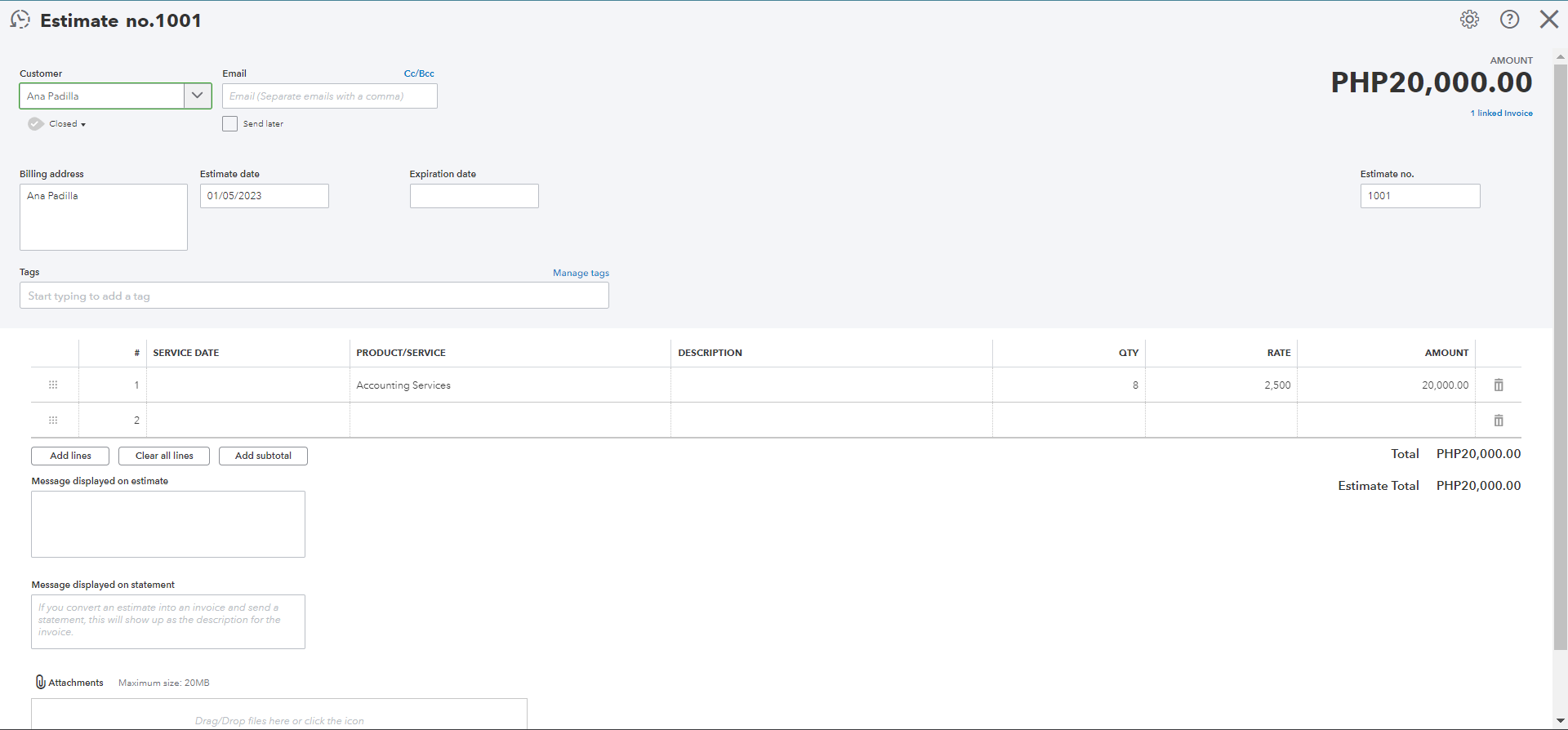Tick the Send later checkbox
This screenshot has height=730, width=1568.
[229, 123]
